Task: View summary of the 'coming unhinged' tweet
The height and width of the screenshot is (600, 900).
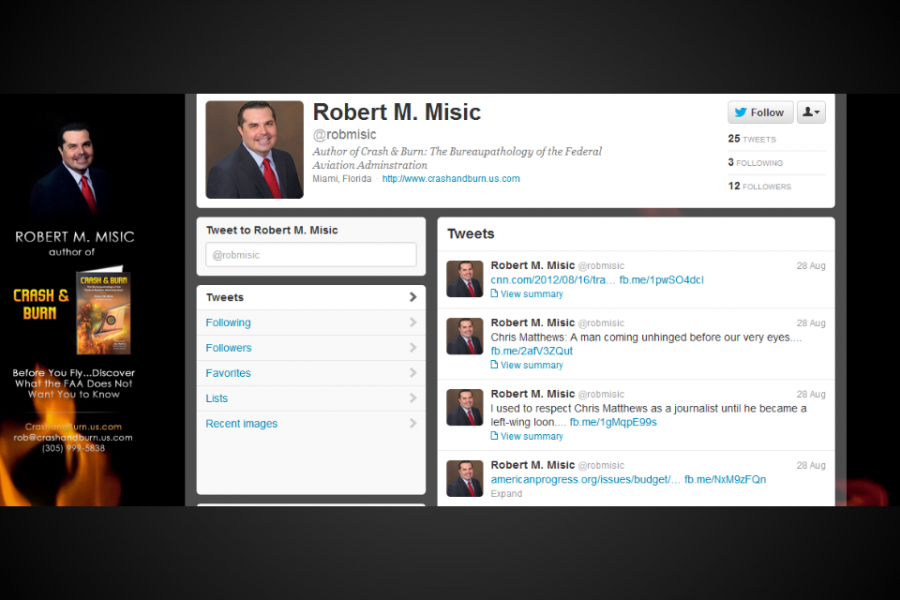Action: [x=532, y=365]
